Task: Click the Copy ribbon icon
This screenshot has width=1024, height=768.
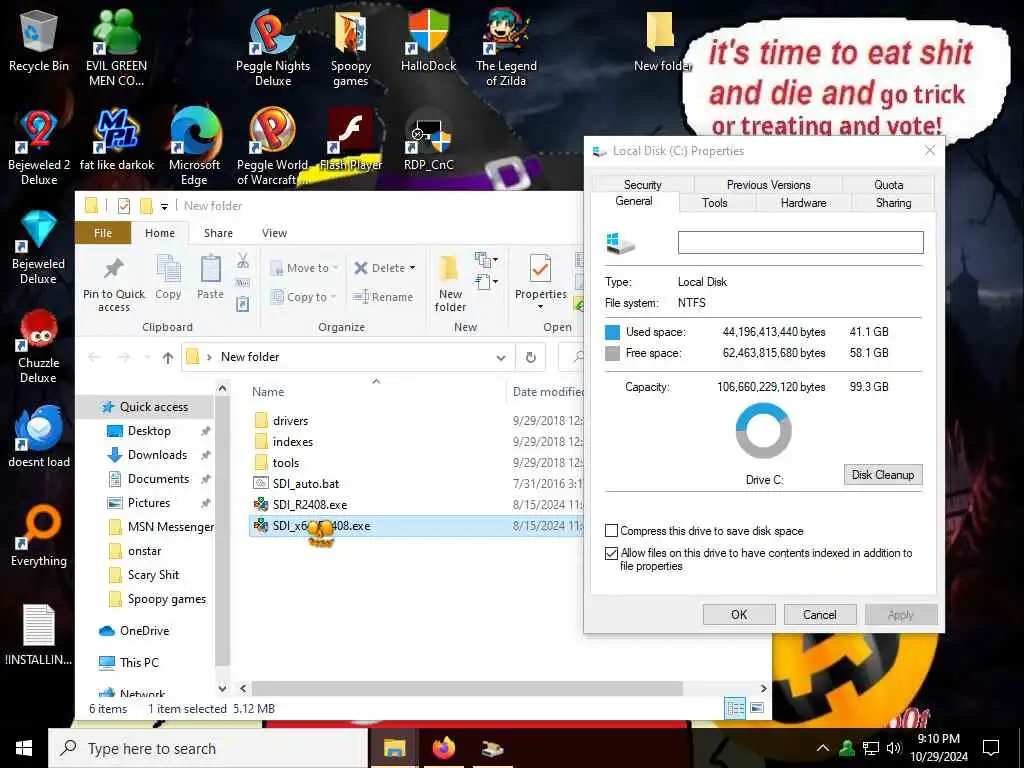Action: click(168, 278)
